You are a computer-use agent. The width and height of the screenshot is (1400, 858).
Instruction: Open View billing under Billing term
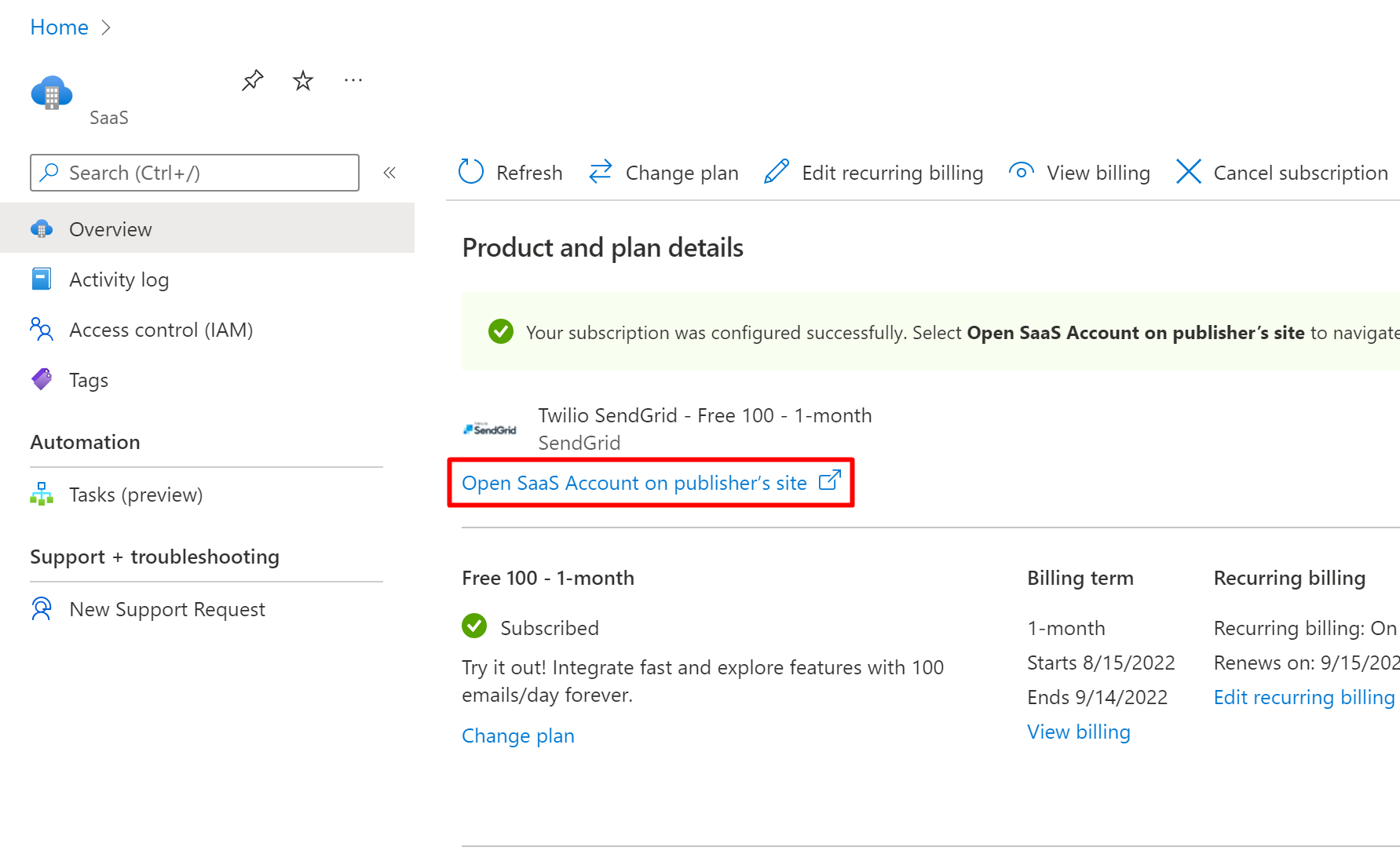tap(1078, 731)
